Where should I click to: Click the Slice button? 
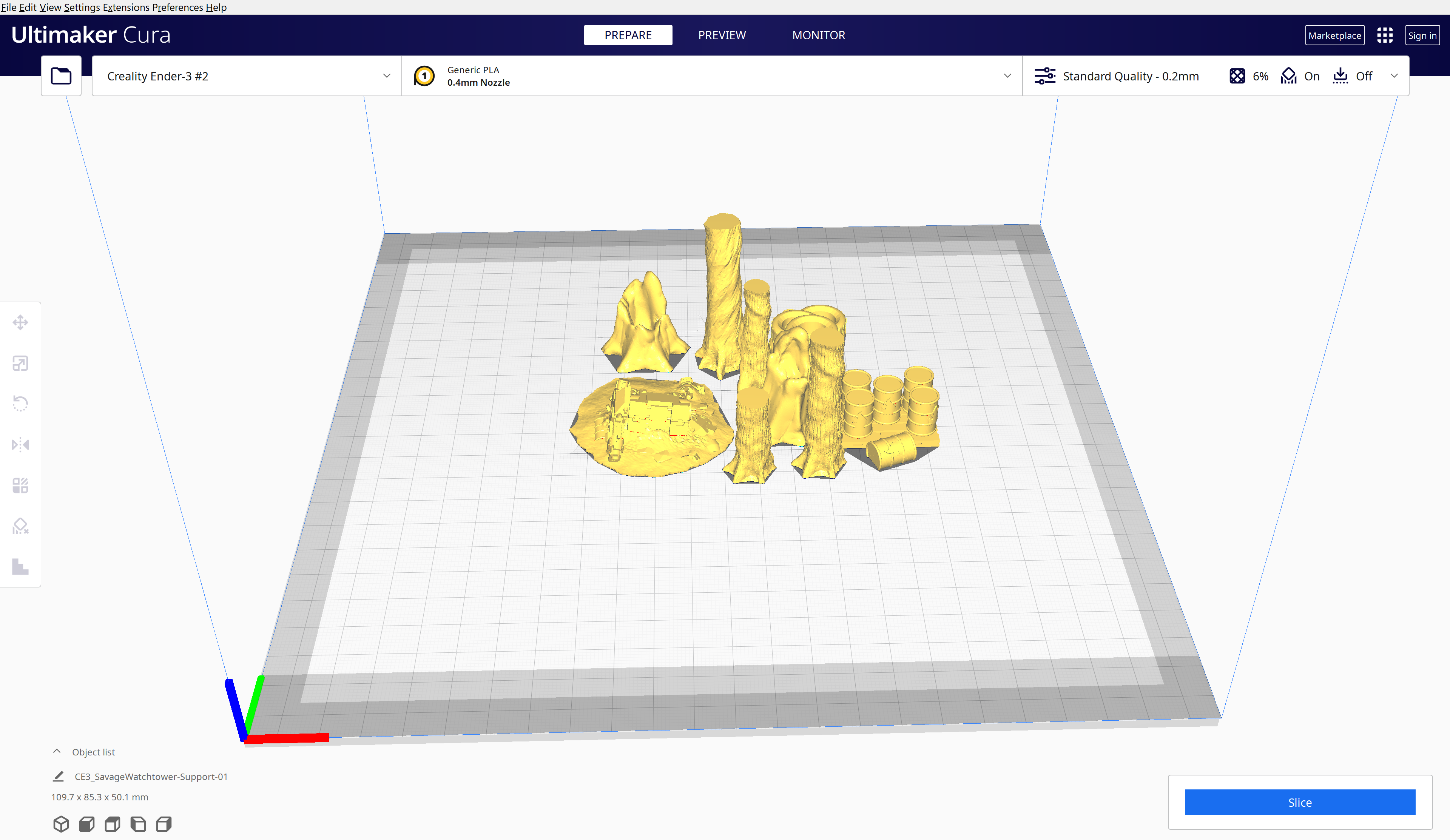[x=1299, y=802]
